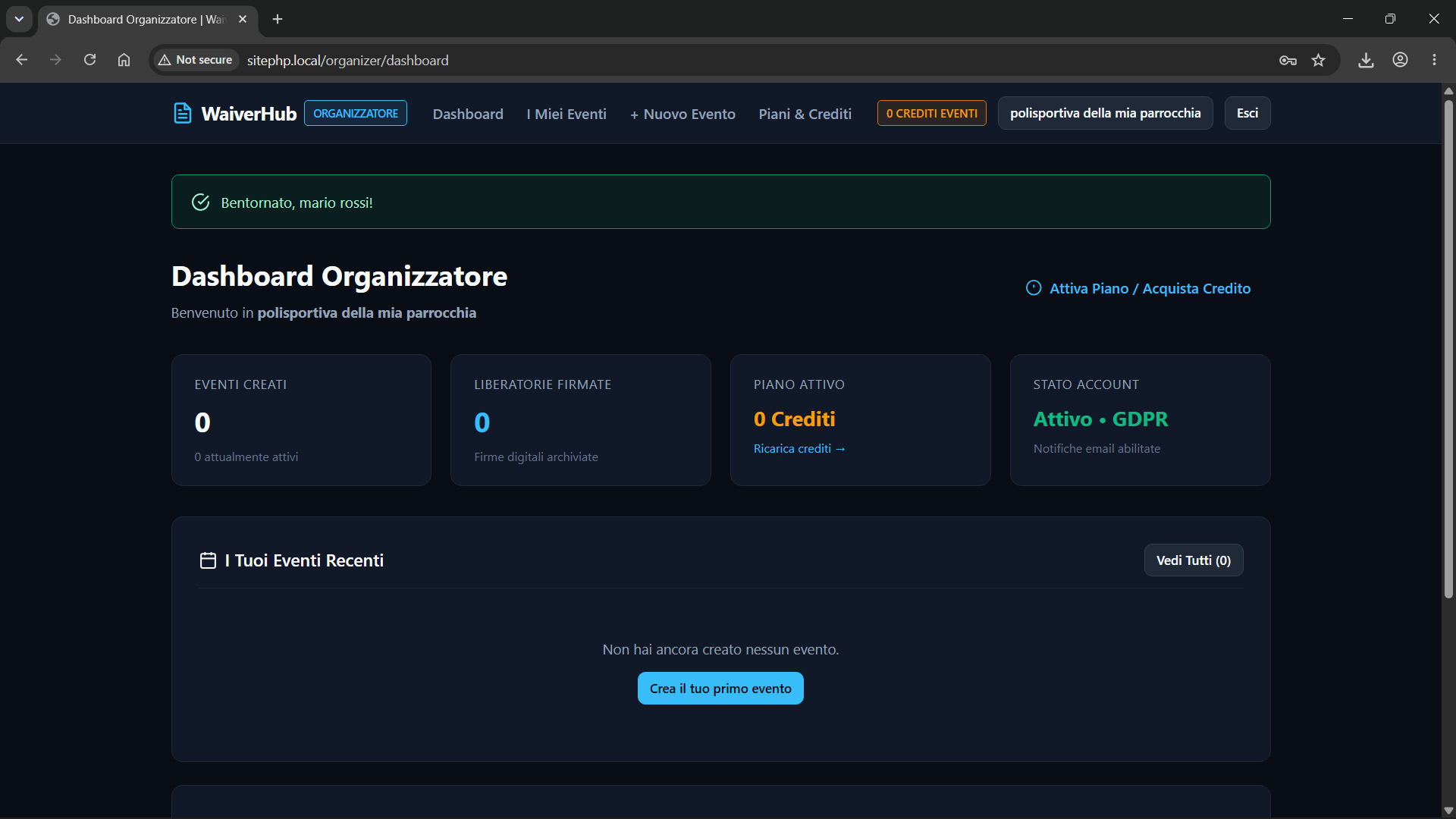This screenshot has width=1456, height=819.
Task: Close the Dashboard Organizzatore tab
Action: pos(243,19)
